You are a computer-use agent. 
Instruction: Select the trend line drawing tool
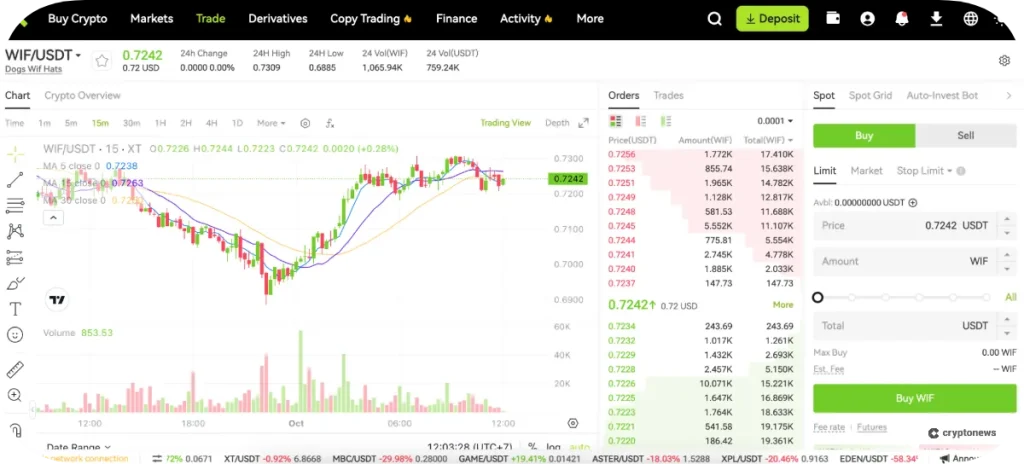[15, 180]
